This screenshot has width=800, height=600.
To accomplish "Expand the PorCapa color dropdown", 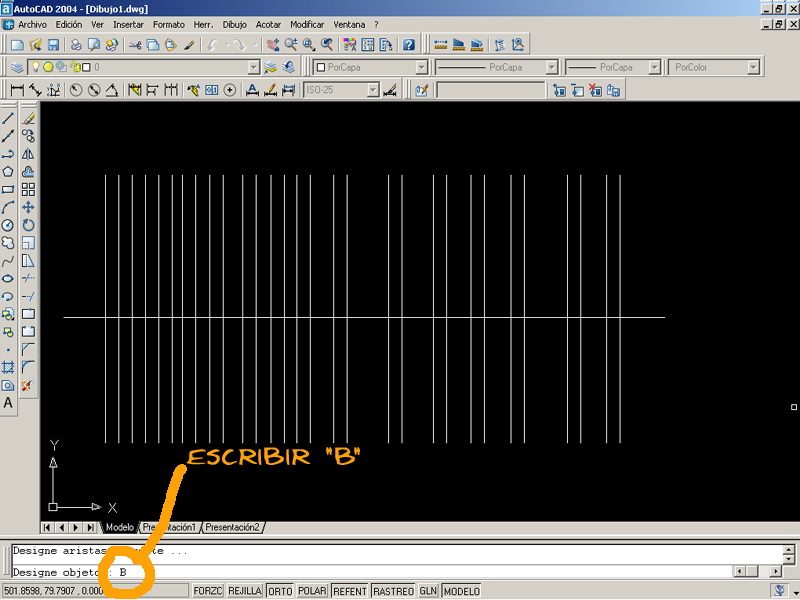I will (421, 67).
